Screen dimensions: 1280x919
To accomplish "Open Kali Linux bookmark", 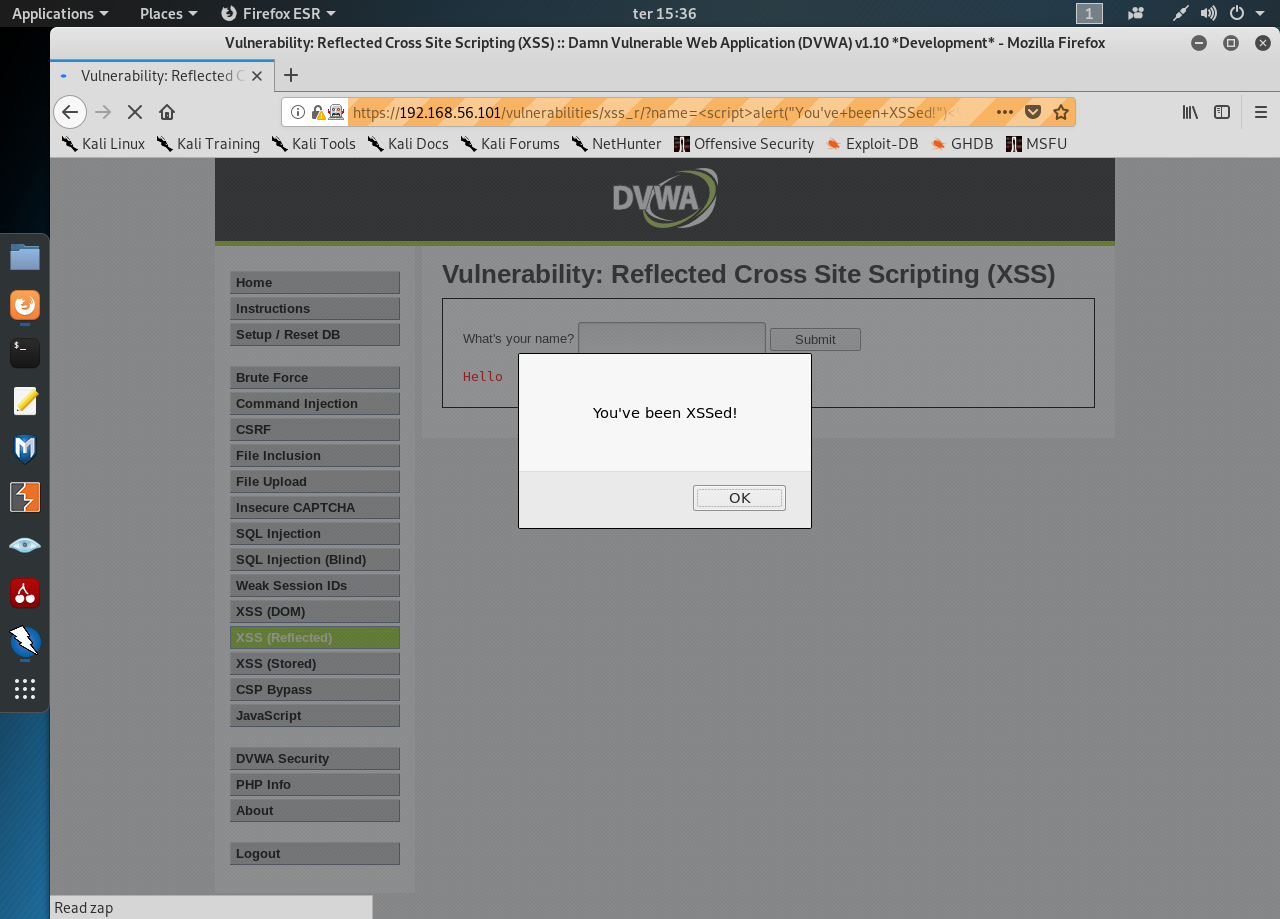I will coord(103,143).
